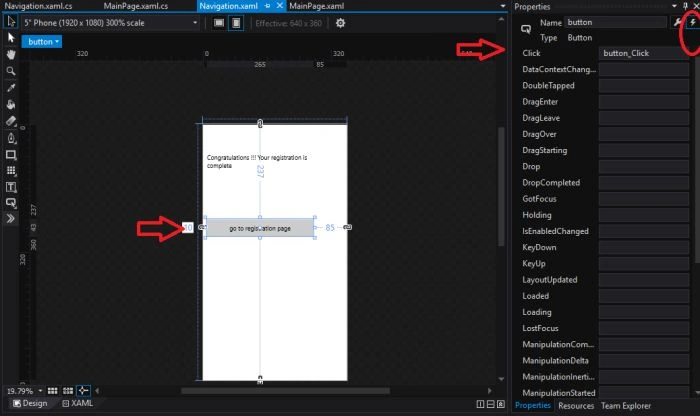
Task: Open the Assets double-chevron panel
Action: tap(11, 219)
